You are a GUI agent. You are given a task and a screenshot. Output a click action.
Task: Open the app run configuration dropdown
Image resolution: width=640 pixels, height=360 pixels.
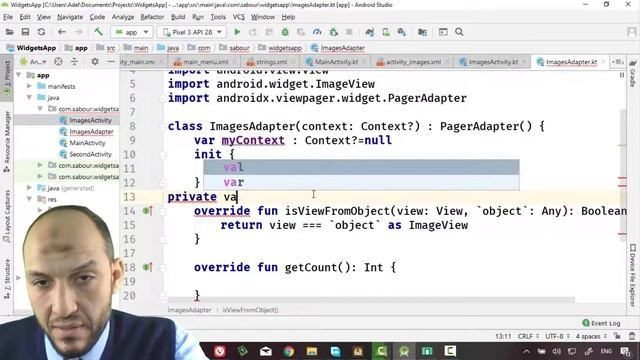131,32
